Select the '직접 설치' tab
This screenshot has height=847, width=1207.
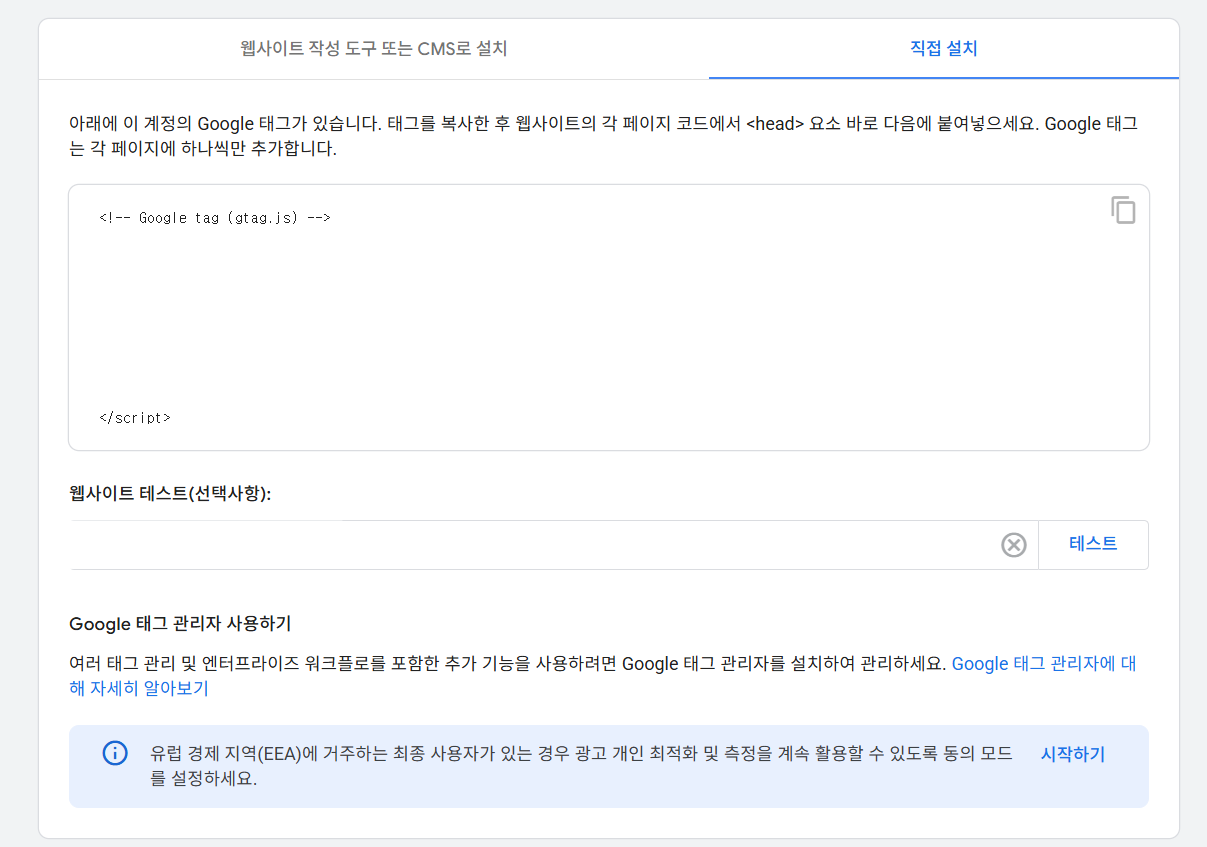943,48
